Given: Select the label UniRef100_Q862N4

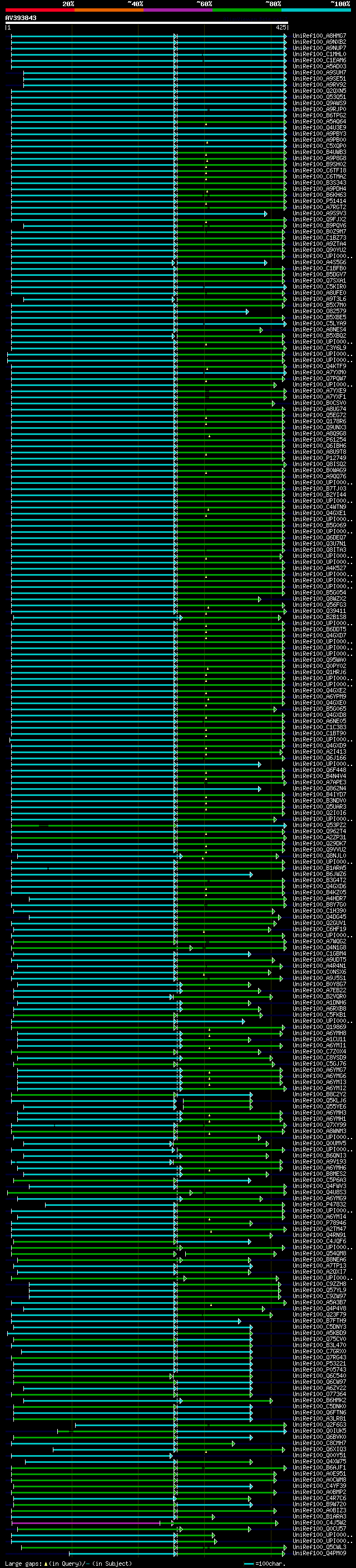Looking at the screenshot, I should [319, 788].
